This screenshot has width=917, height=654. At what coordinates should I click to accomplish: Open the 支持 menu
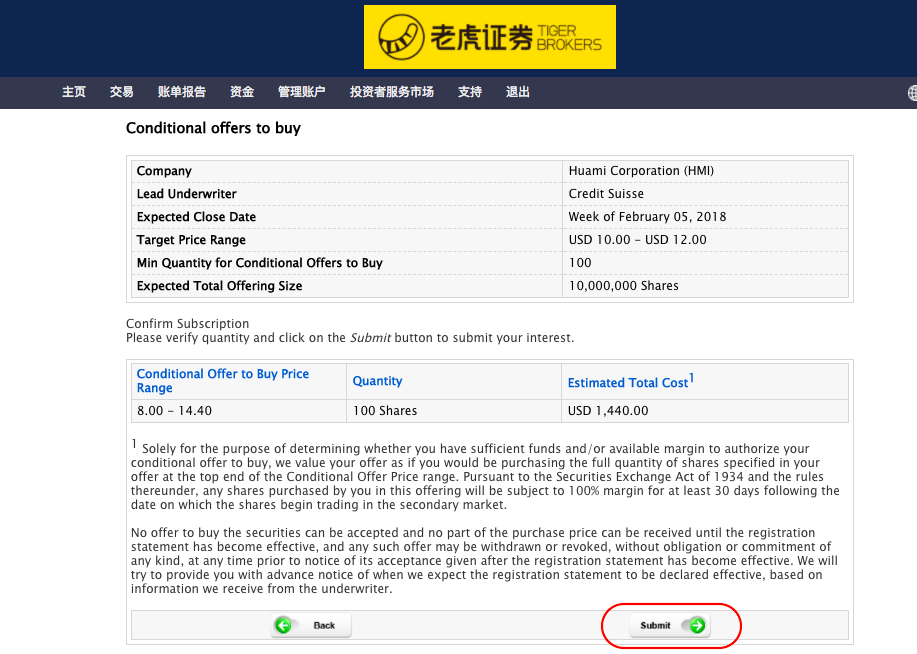470,92
